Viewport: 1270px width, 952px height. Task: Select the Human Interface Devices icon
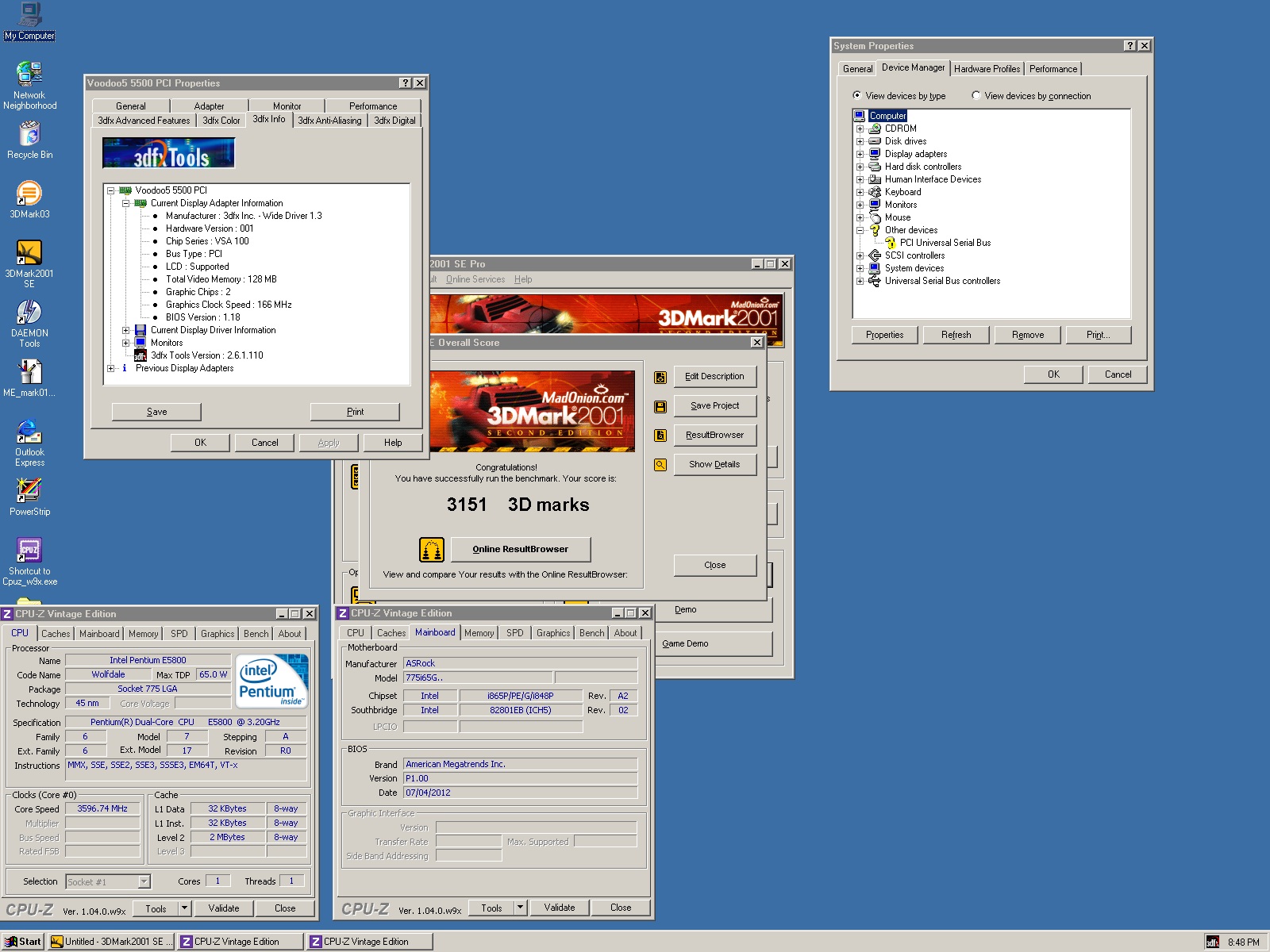[875, 179]
